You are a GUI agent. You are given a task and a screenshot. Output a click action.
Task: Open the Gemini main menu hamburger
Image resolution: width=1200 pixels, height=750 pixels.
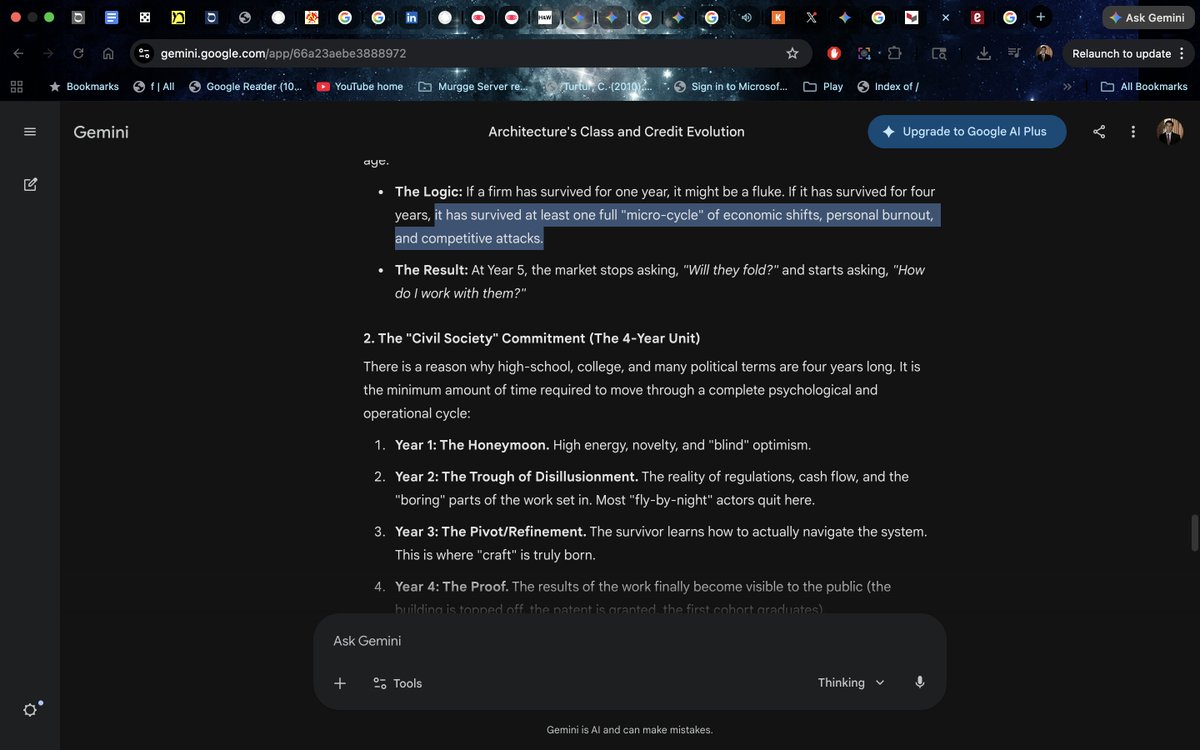30,132
